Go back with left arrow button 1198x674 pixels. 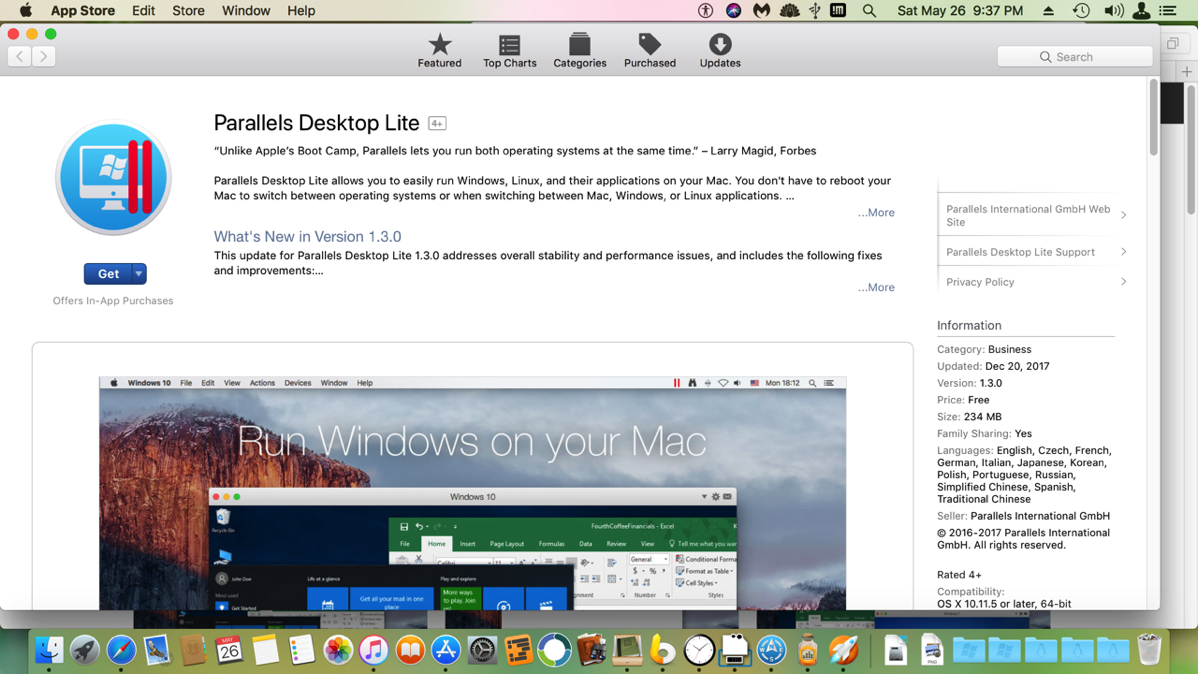20,56
